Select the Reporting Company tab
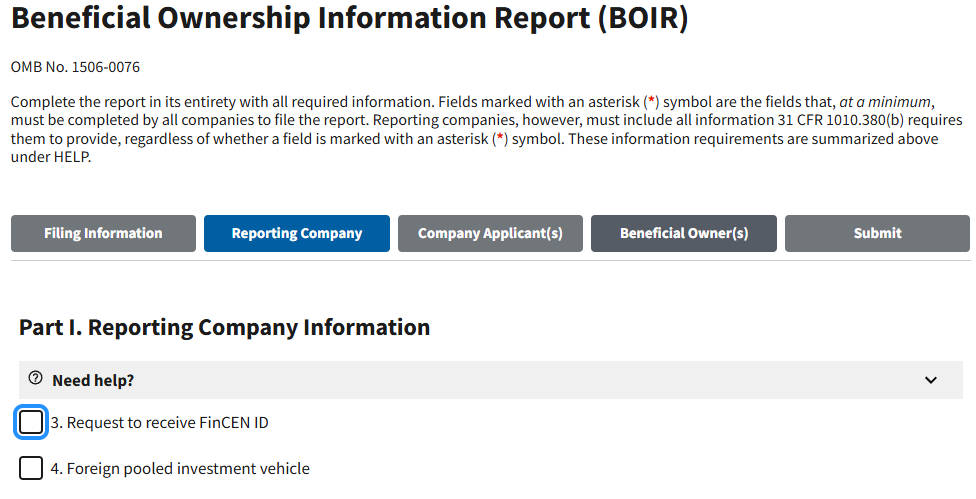This screenshot has height=499, width=976. [297, 233]
